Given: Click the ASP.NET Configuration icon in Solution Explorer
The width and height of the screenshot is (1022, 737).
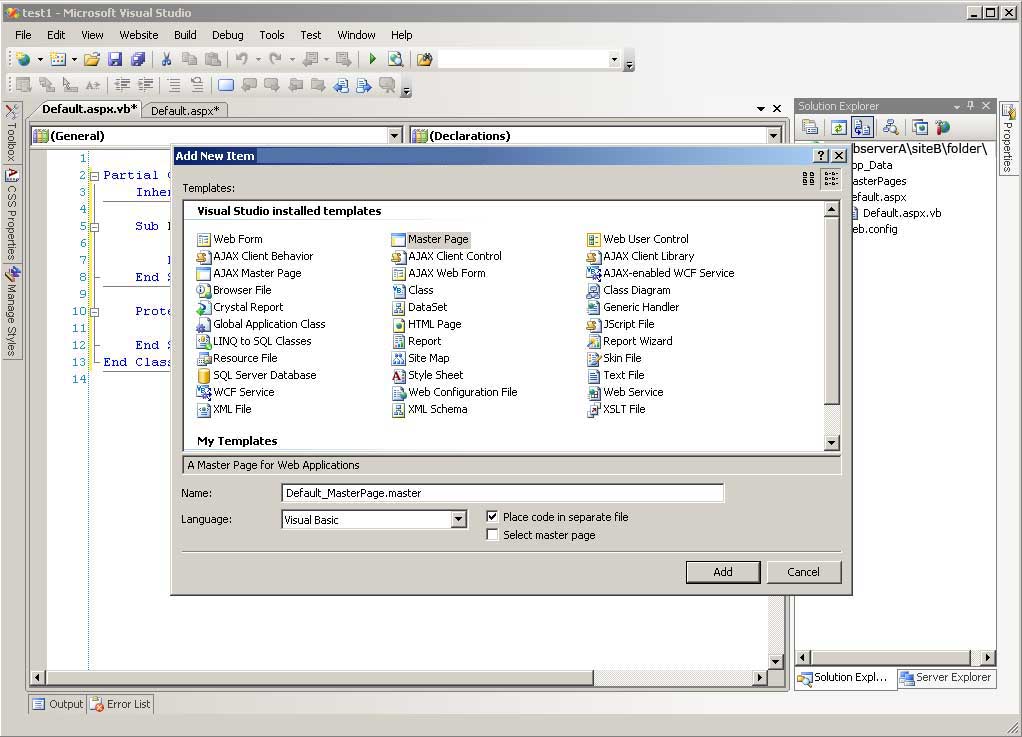Looking at the screenshot, I should coord(942,127).
